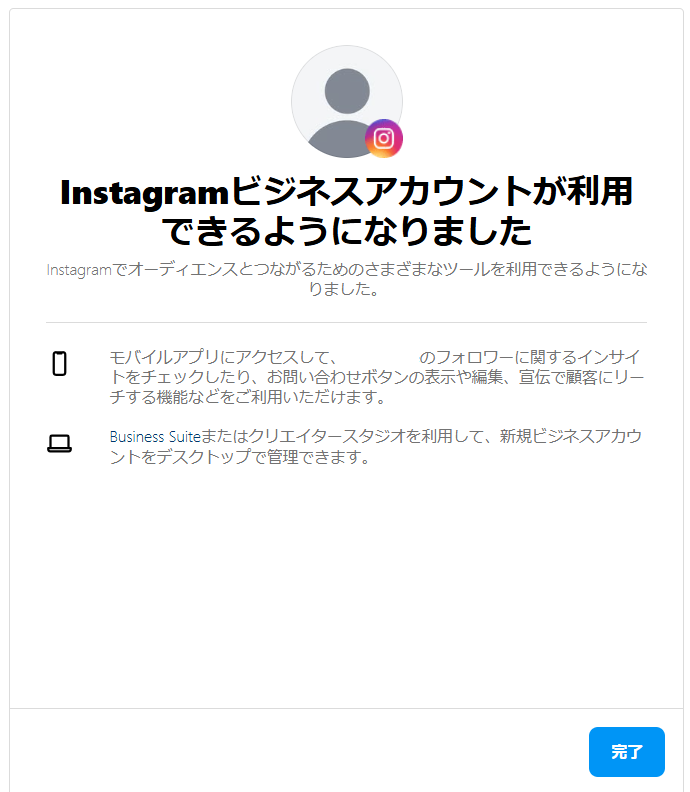This screenshot has height=792, width=690.
Task: Select the heading line できるようになりました
Action: (x=347, y=232)
